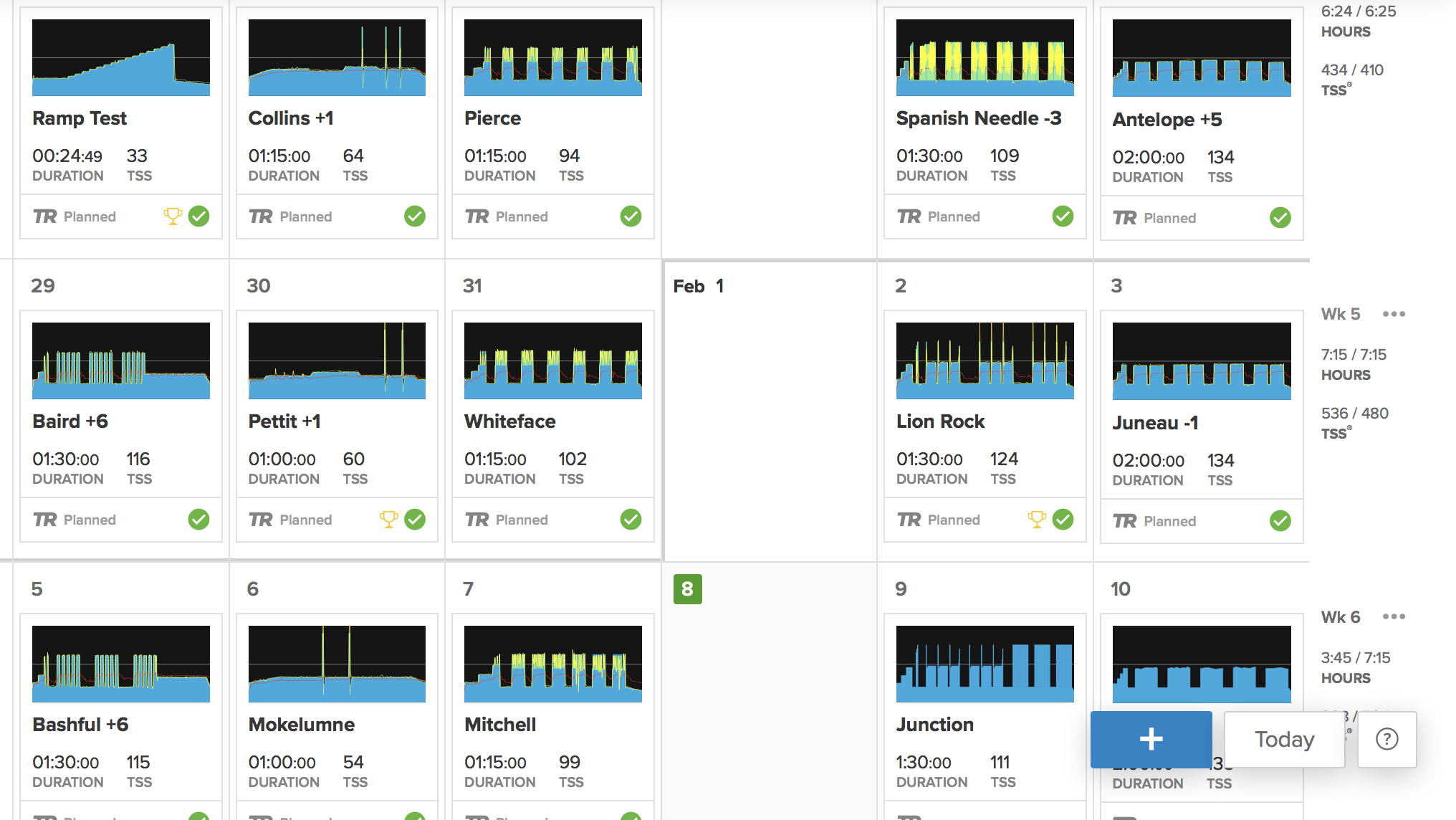
Task: Open the Mitchell workout graph thumbnail
Action: point(552,664)
